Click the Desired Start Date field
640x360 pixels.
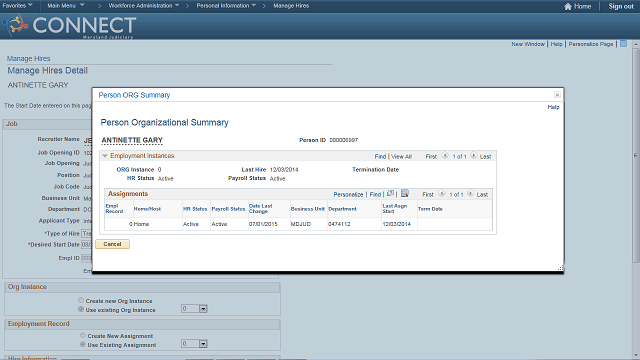(x=87, y=244)
